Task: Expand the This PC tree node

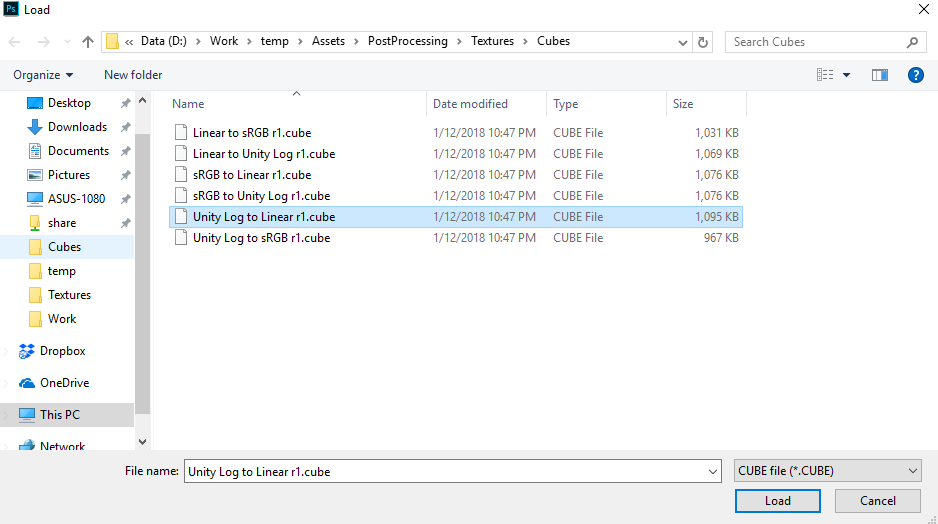Action: tap(8, 415)
